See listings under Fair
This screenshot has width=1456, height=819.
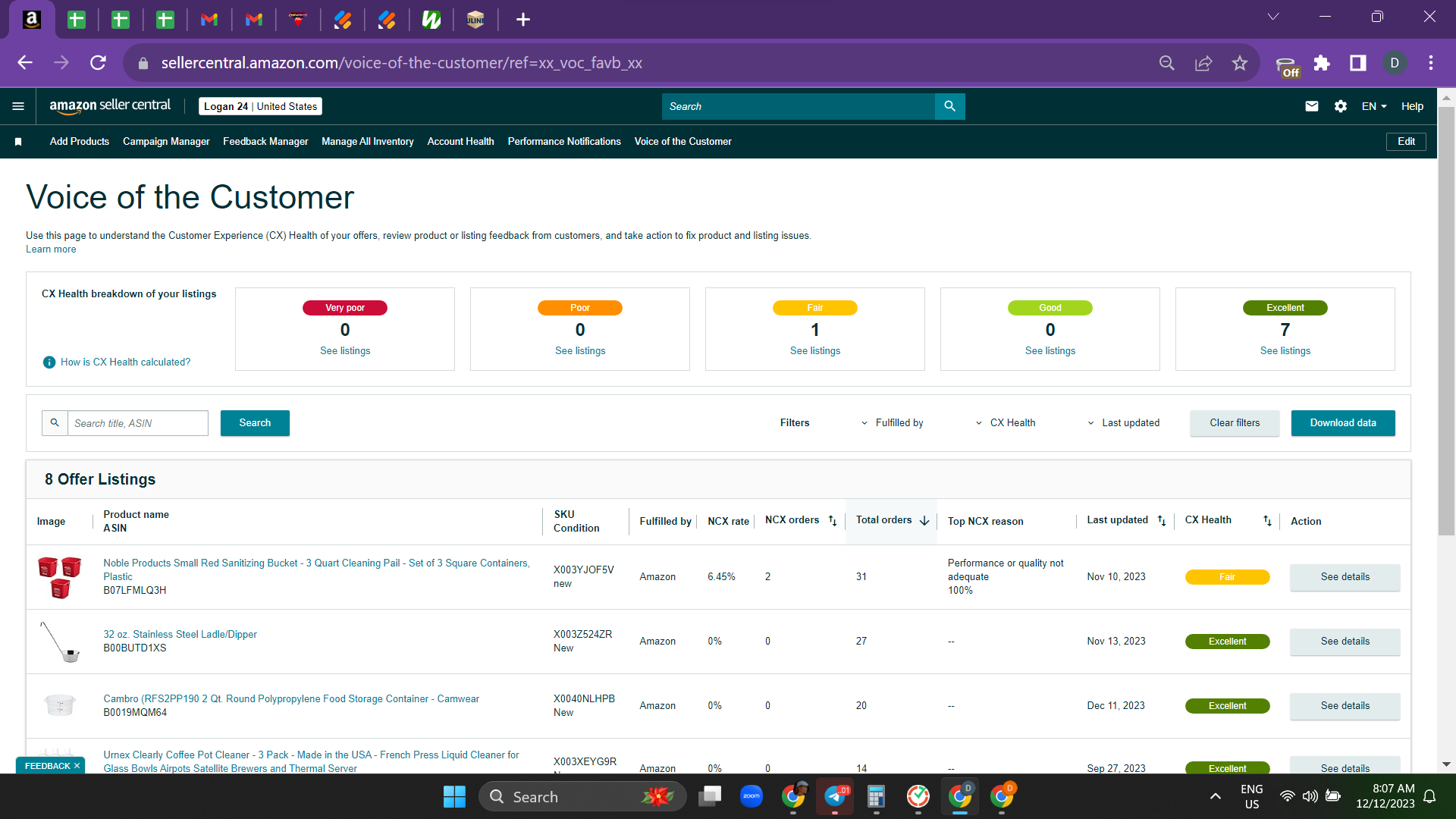click(x=815, y=351)
